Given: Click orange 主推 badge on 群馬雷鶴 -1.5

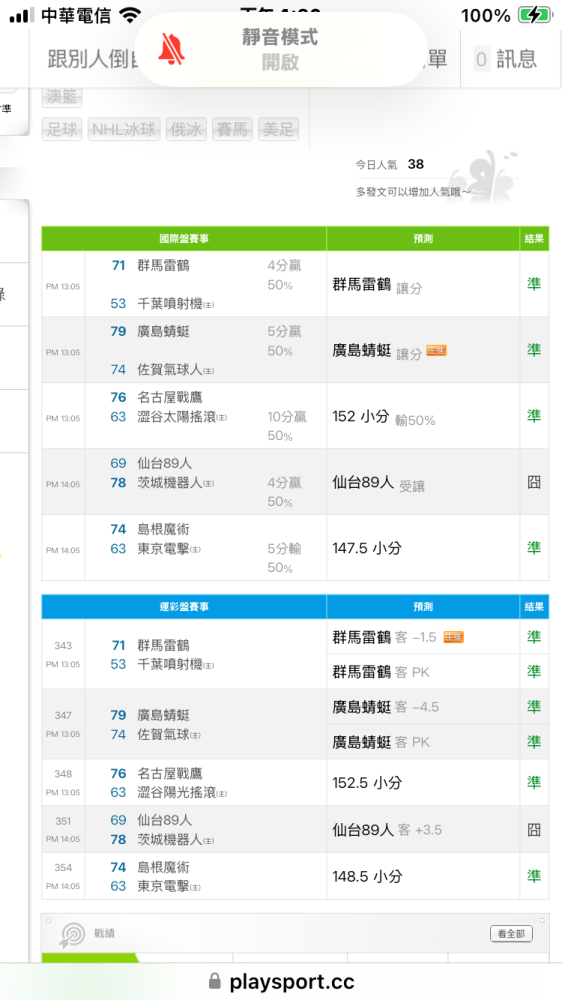Looking at the screenshot, I should click(x=453, y=636).
